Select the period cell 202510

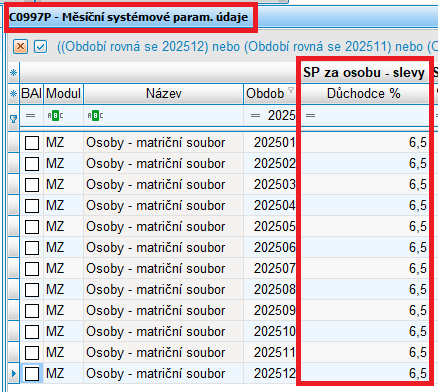pyautogui.click(x=270, y=332)
